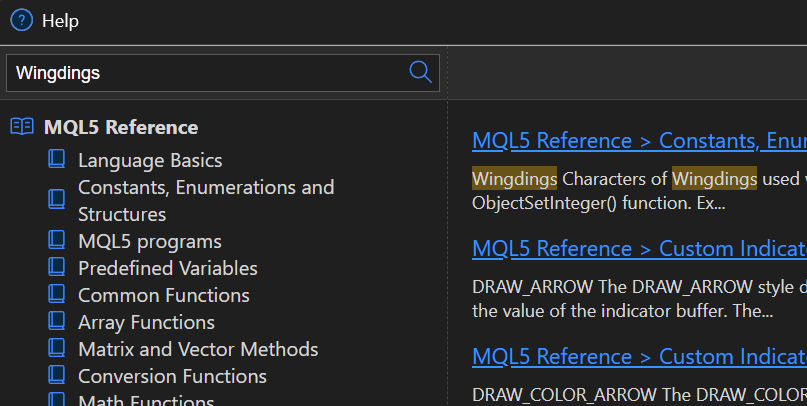Click the Help question mark icon
Viewport: 807px width, 406px height.
(x=21, y=20)
